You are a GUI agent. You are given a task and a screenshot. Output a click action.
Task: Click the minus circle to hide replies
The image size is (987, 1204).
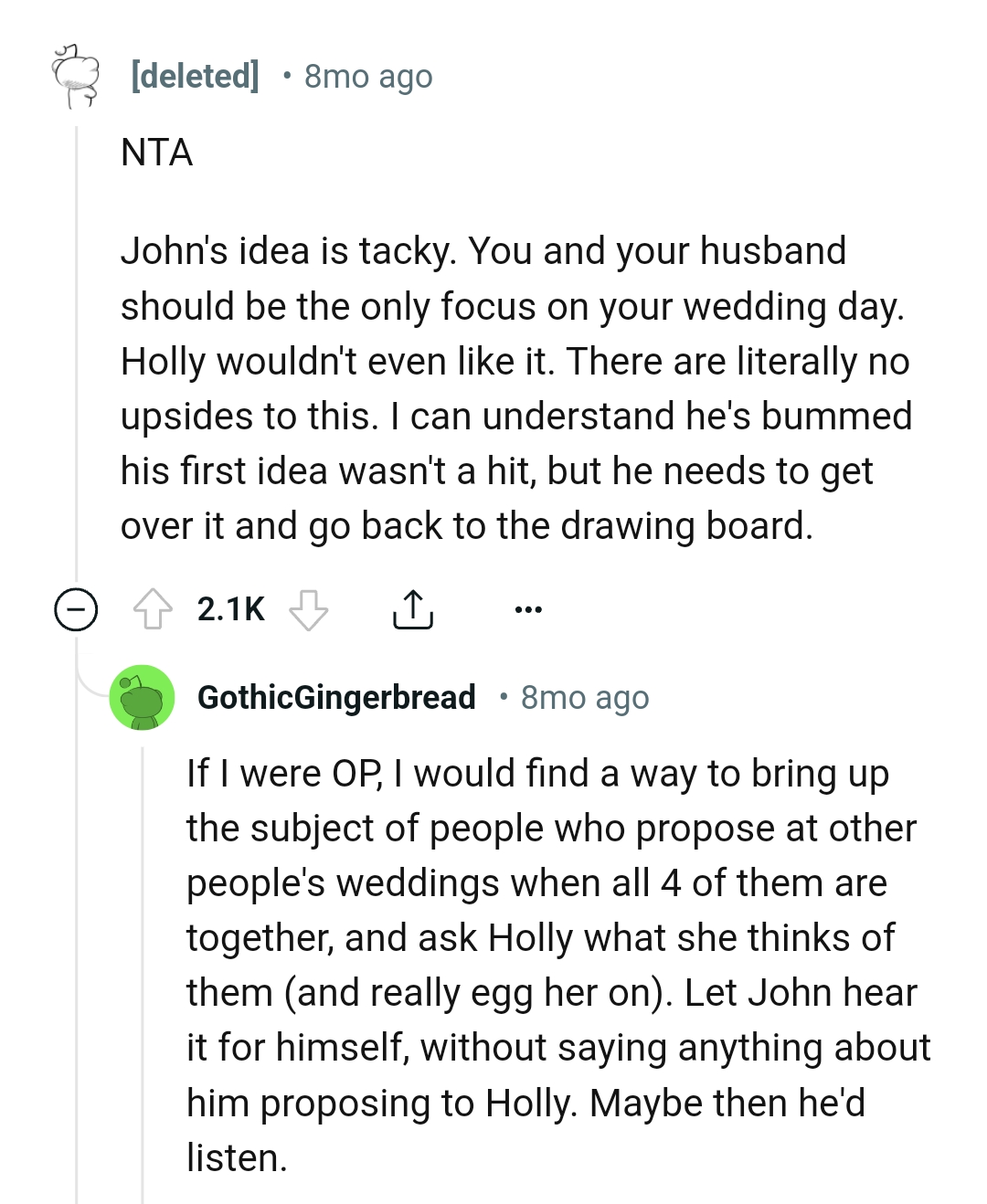pyautogui.click(x=74, y=607)
